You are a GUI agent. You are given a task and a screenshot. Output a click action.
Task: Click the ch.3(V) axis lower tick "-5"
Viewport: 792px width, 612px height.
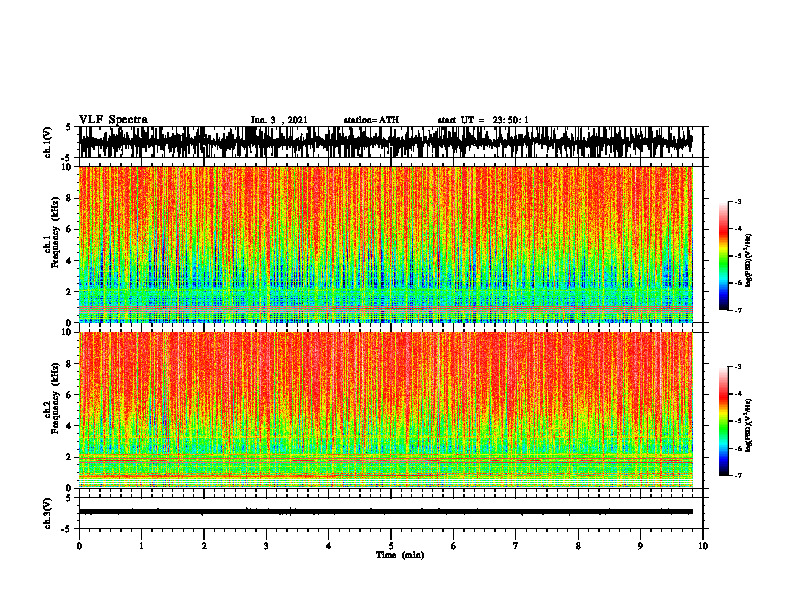67,529
